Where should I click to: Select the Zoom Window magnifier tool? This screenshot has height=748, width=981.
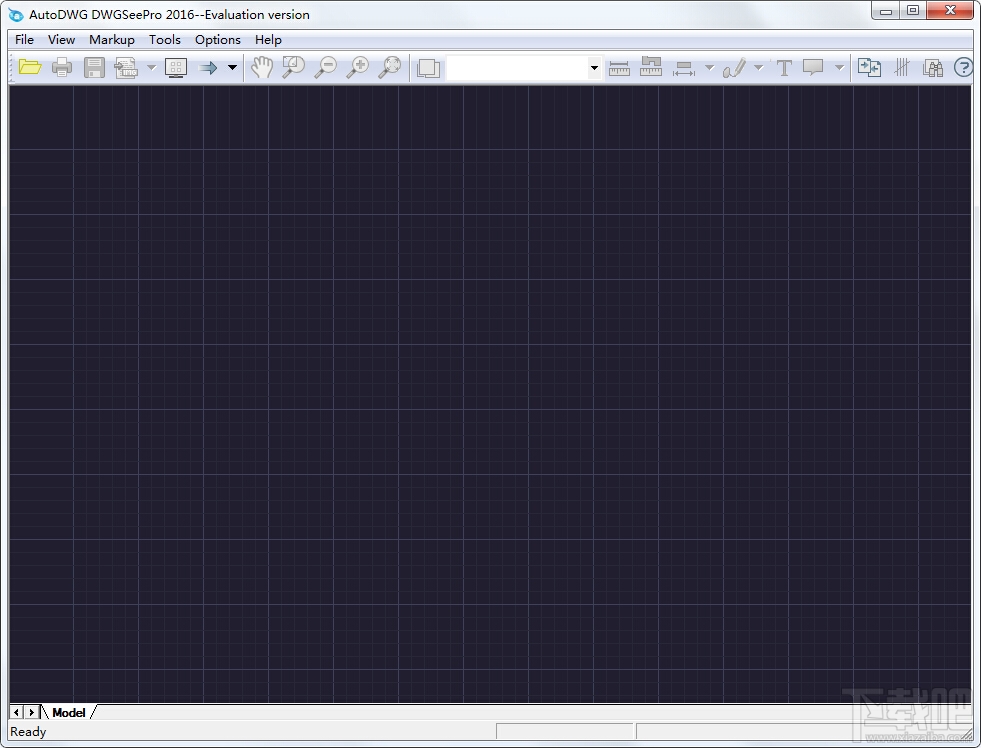pyautogui.click(x=293, y=67)
